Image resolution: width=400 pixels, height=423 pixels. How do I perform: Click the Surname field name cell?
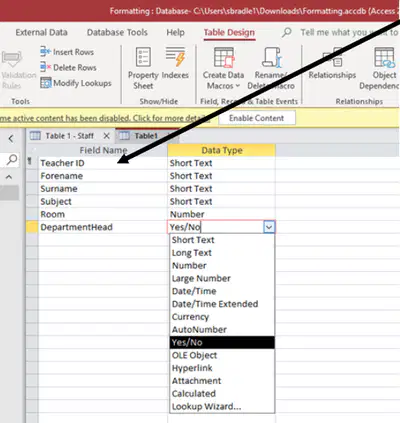tap(103, 189)
